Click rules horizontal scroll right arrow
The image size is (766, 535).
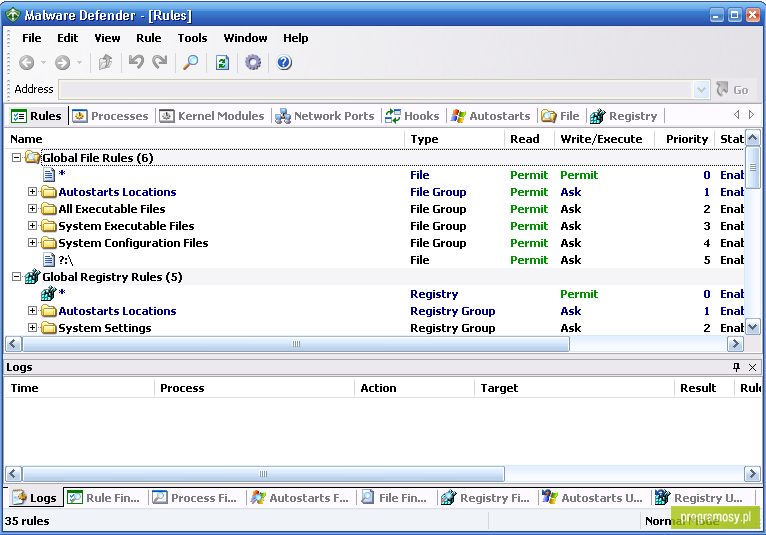tap(735, 344)
